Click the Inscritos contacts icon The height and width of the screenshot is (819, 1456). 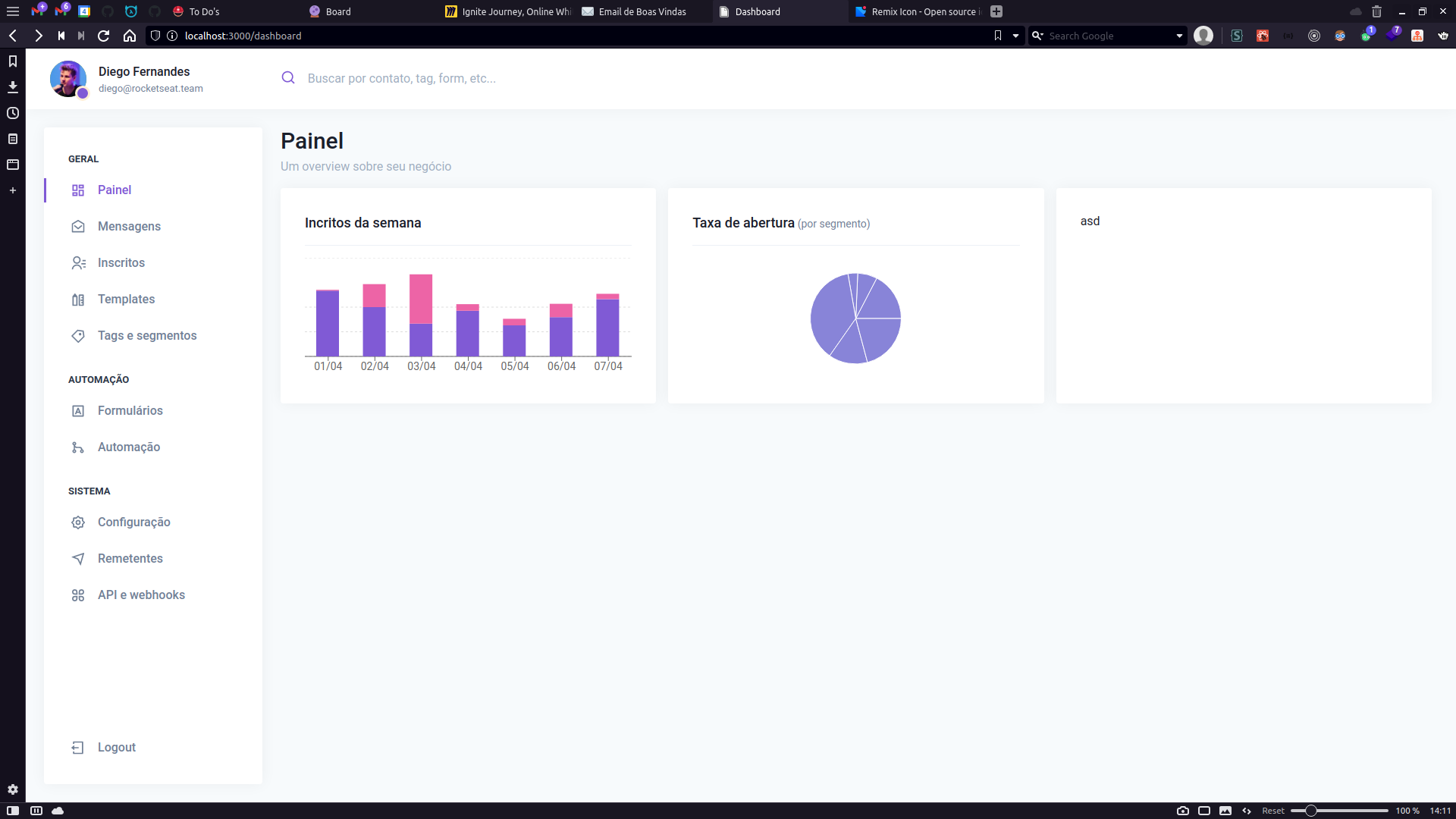tap(78, 263)
